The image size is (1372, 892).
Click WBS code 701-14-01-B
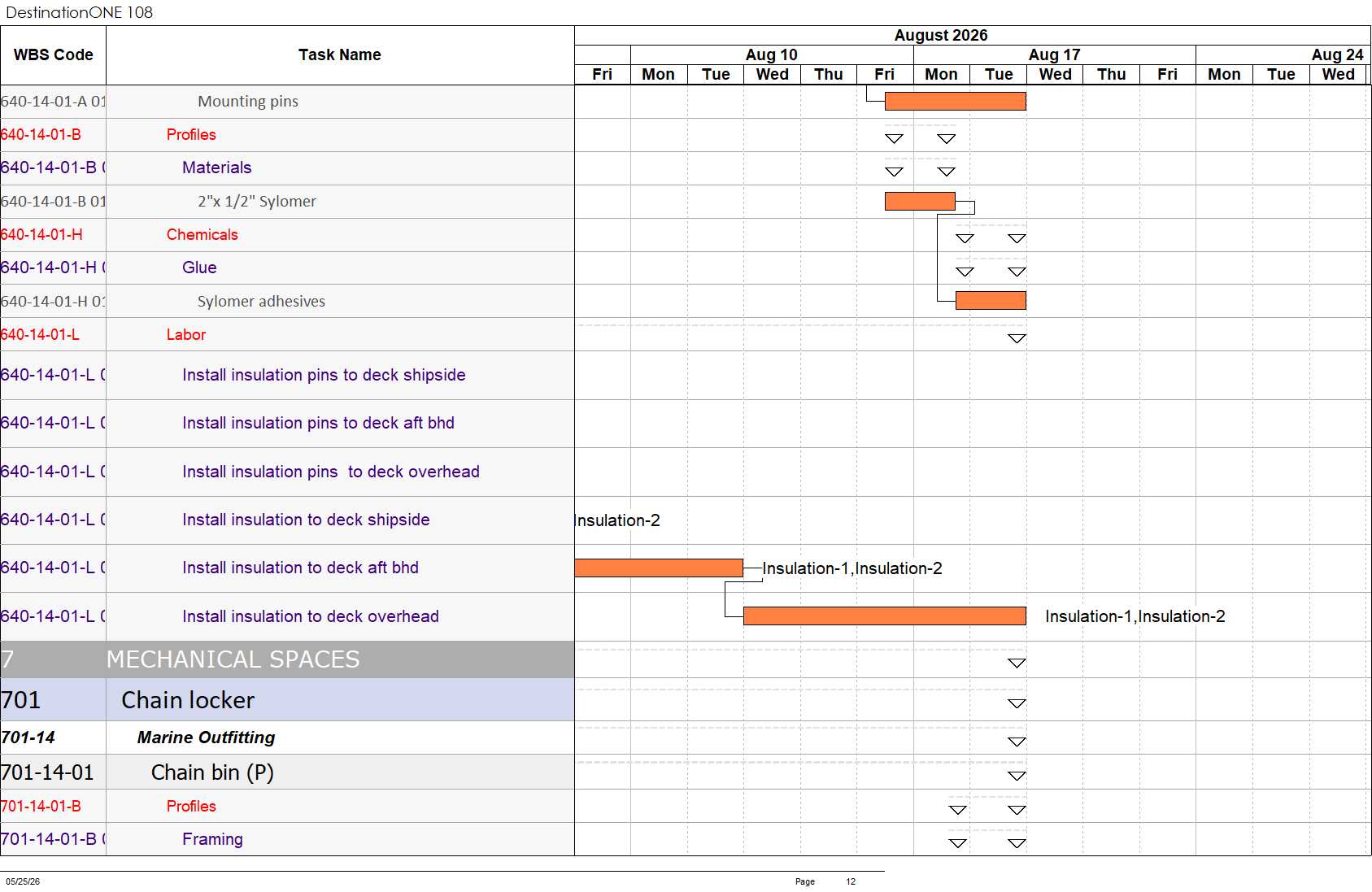point(41,806)
